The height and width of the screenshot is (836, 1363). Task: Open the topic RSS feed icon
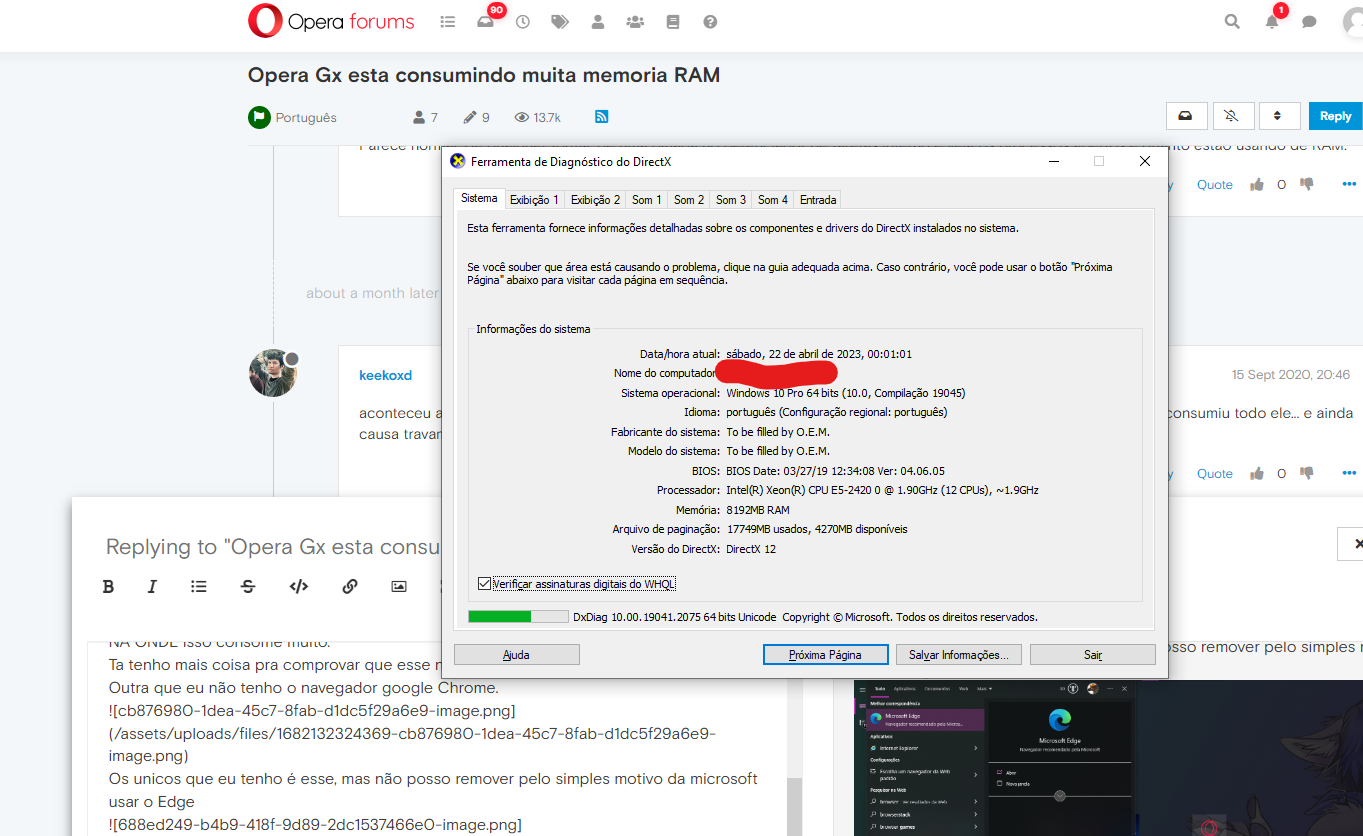click(x=602, y=117)
